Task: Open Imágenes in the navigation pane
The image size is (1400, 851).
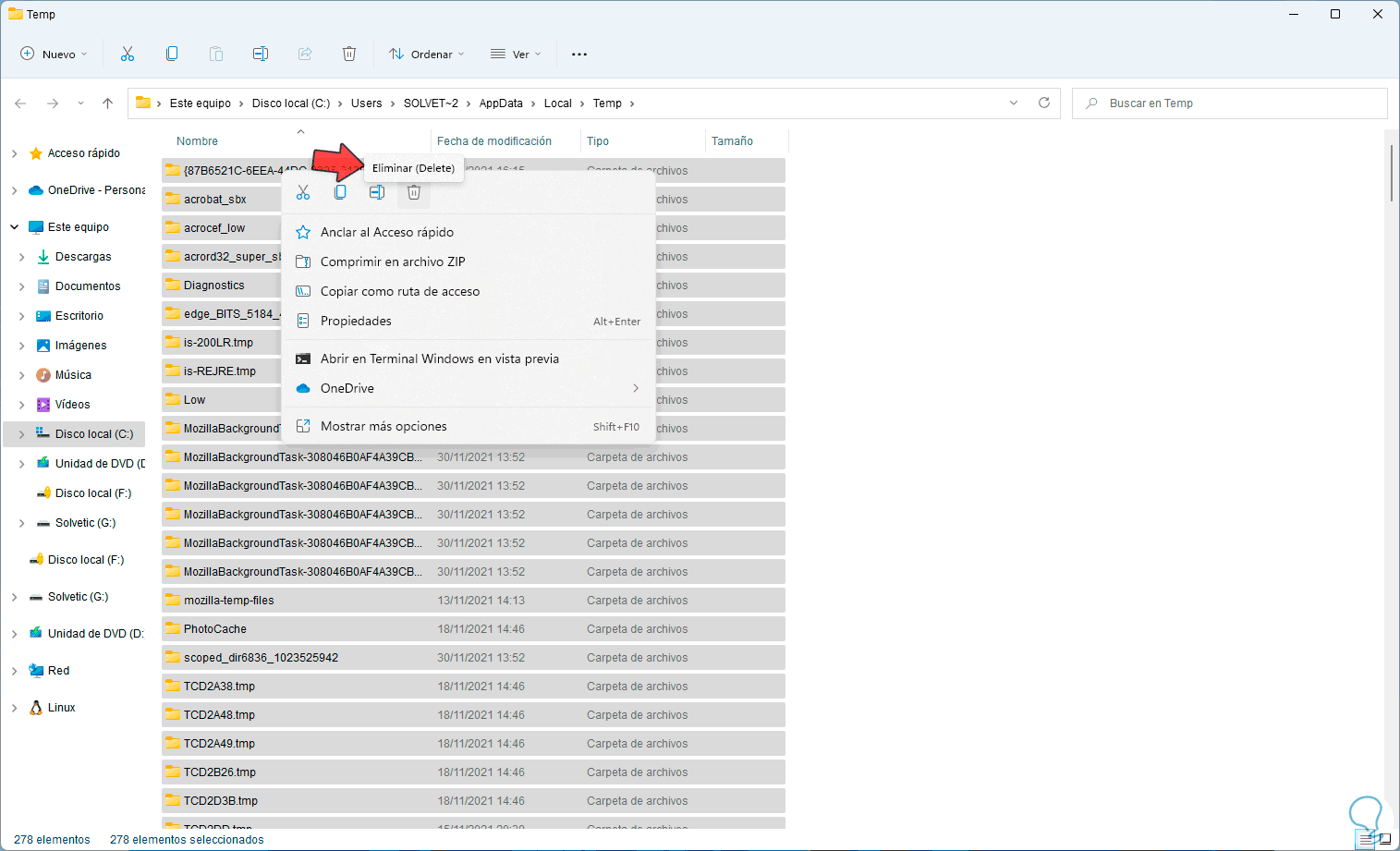Action: click(x=80, y=346)
